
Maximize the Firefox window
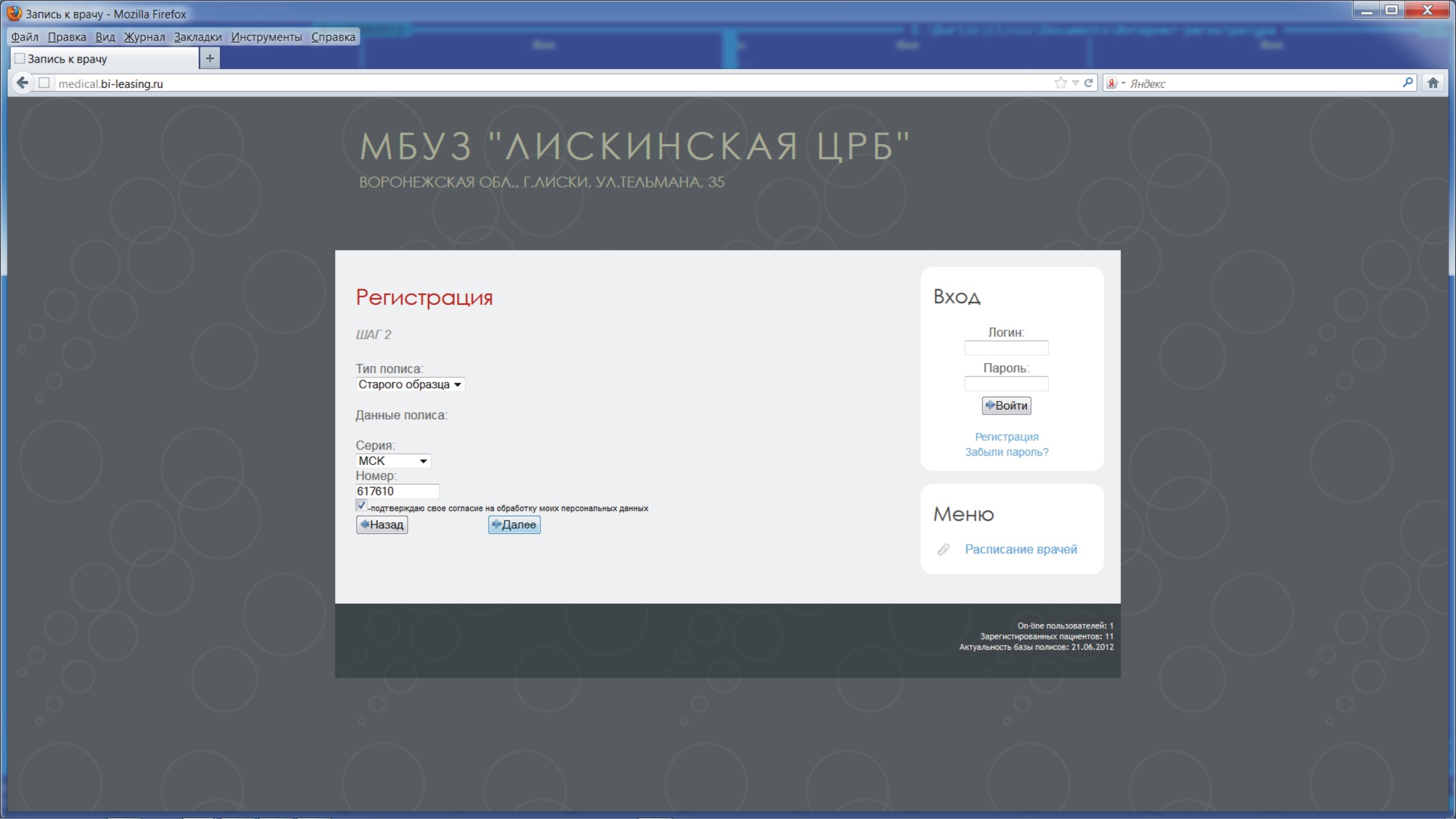(x=1392, y=10)
